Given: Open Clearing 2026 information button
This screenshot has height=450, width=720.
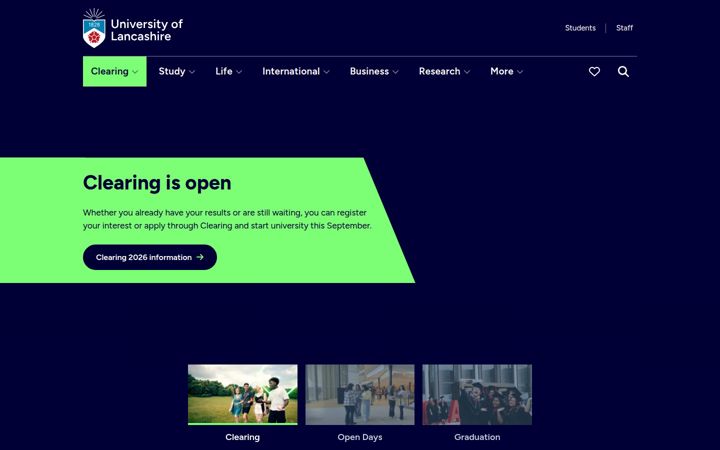Looking at the screenshot, I should (x=150, y=257).
